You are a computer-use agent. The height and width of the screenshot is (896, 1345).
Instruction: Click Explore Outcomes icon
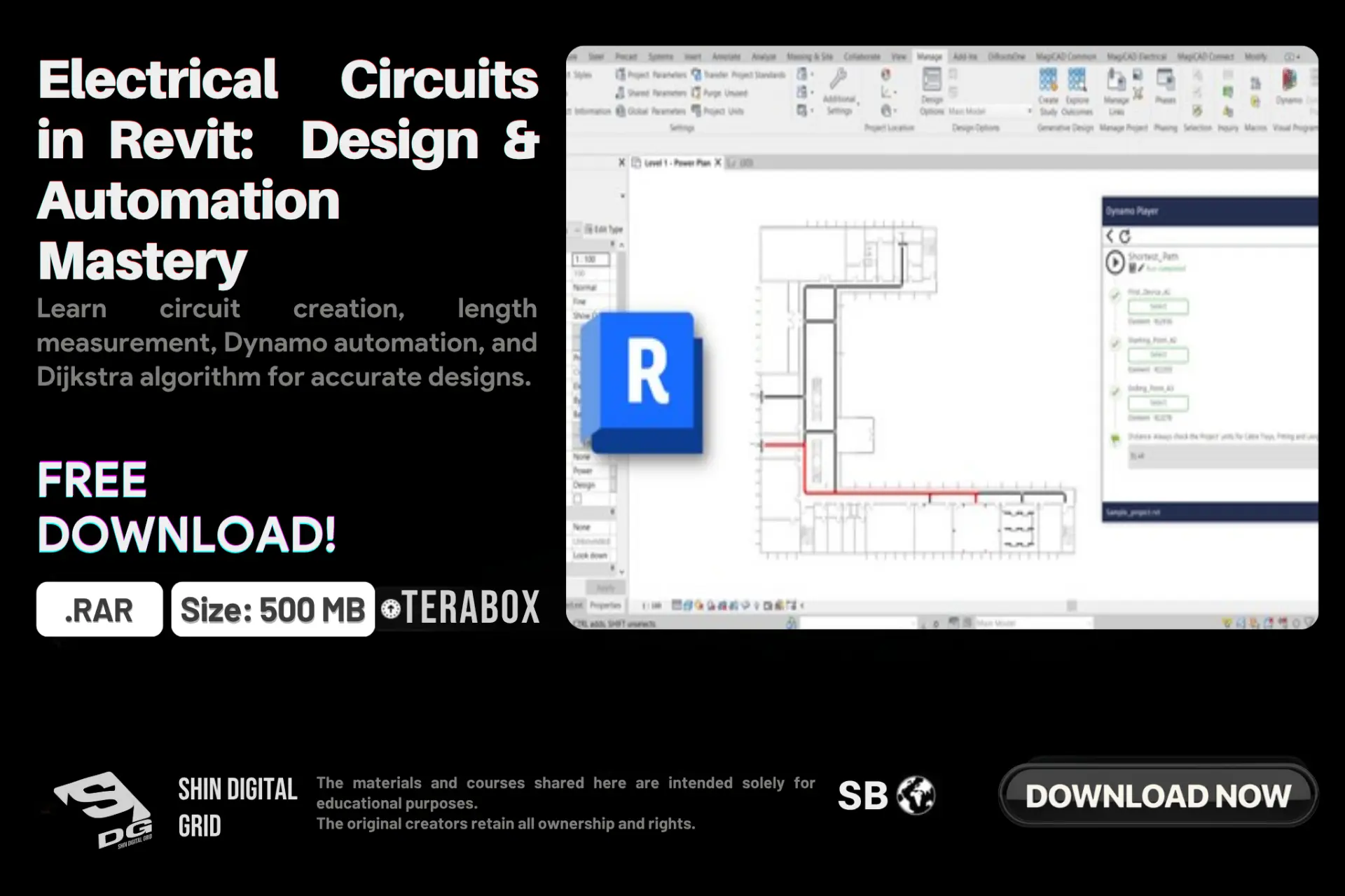1077,91
